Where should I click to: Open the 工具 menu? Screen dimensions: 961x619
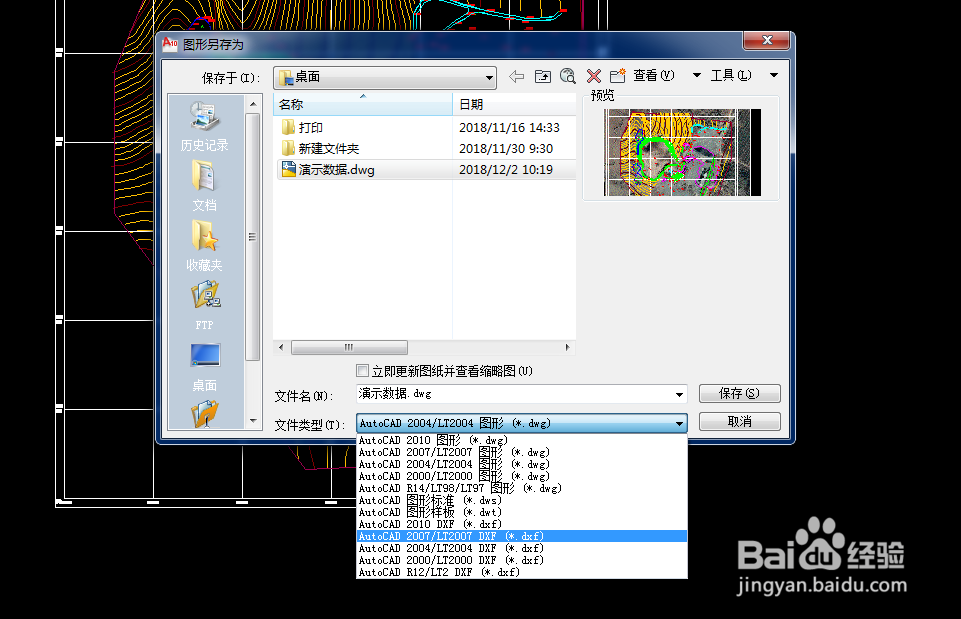point(731,75)
